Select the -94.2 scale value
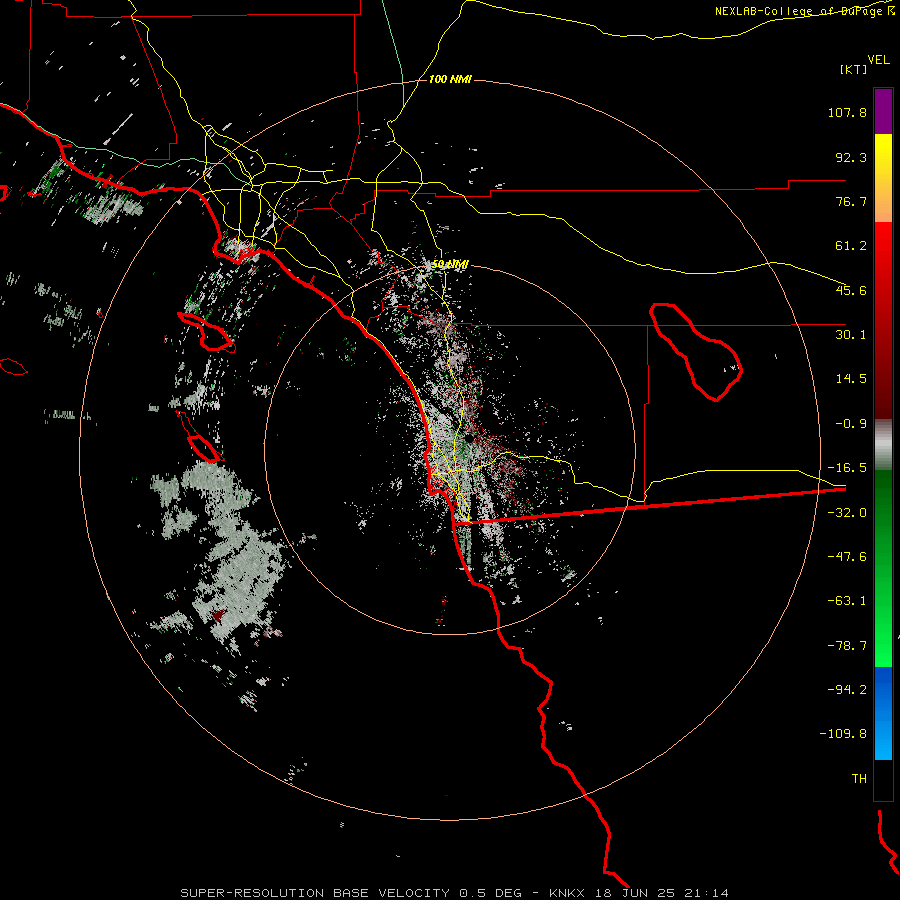This screenshot has width=900, height=900. [847, 690]
